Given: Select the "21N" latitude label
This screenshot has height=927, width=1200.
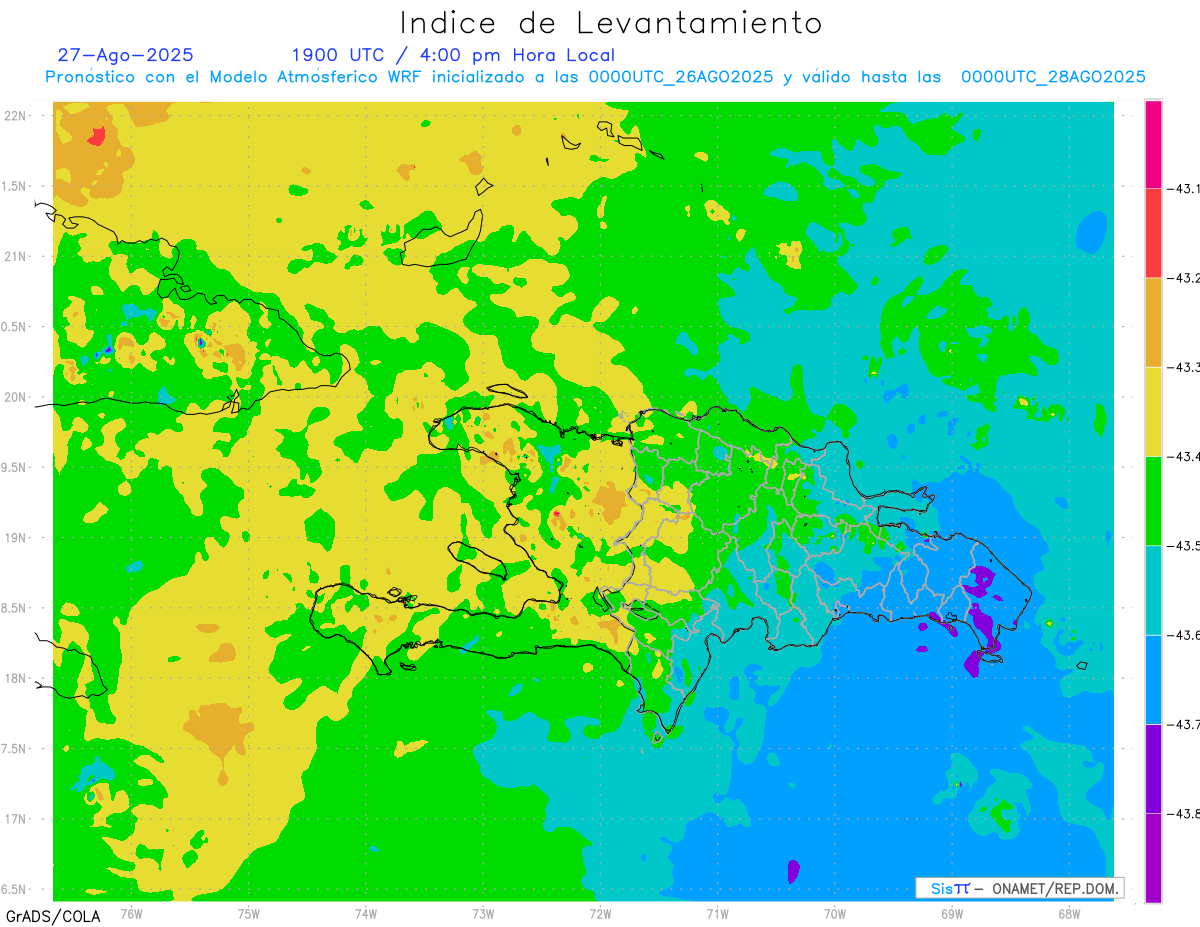Looking at the screenshot, I should point(16,256).
